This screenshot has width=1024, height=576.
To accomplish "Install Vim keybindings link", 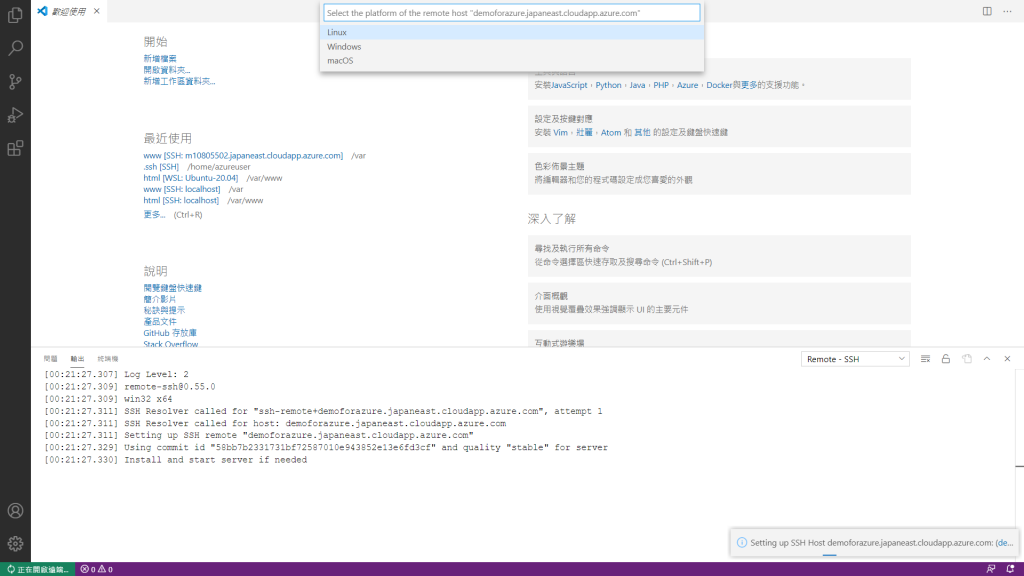I will [x=560, y=132].
